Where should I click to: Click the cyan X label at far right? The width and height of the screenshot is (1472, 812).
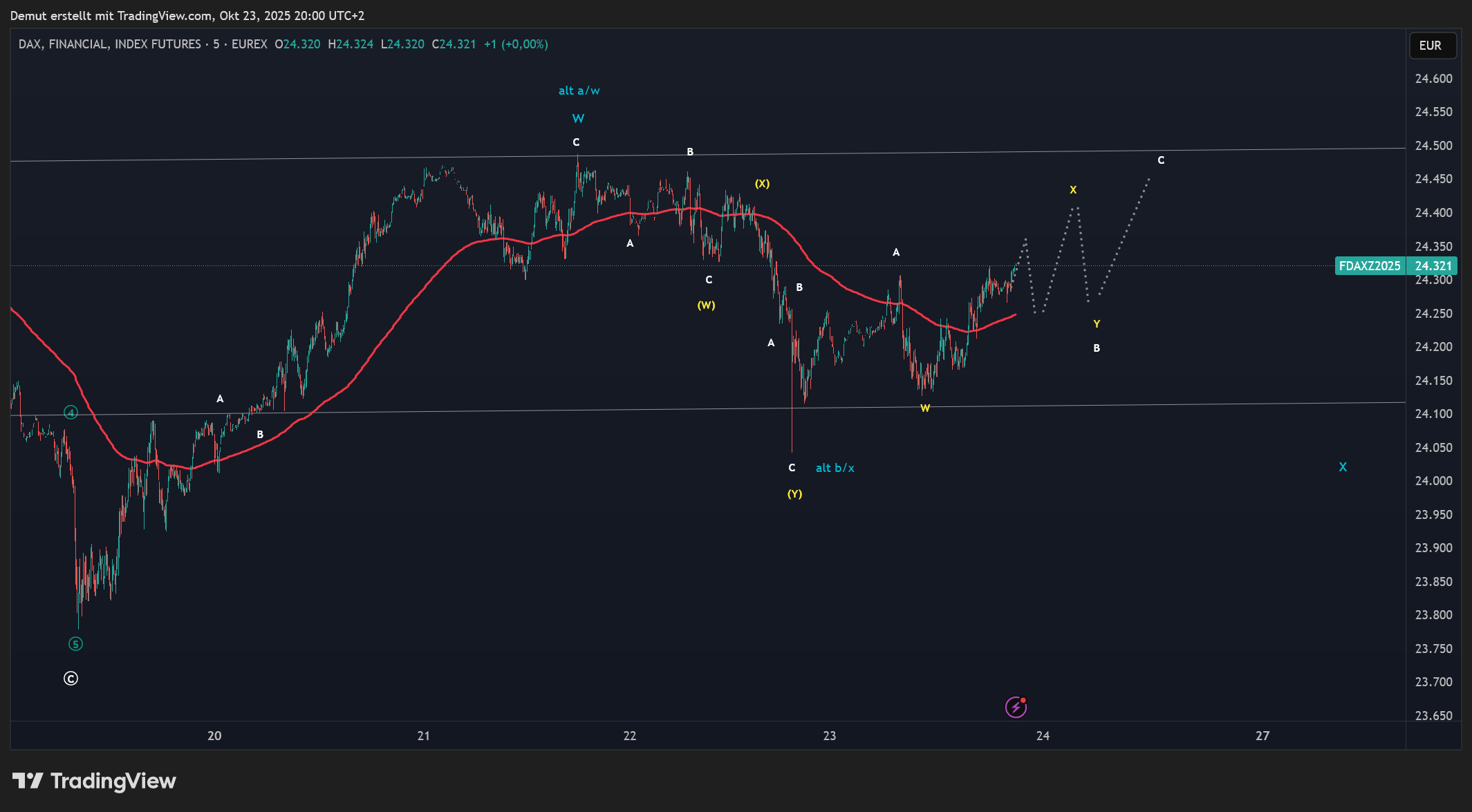(x=1342, y=467)
